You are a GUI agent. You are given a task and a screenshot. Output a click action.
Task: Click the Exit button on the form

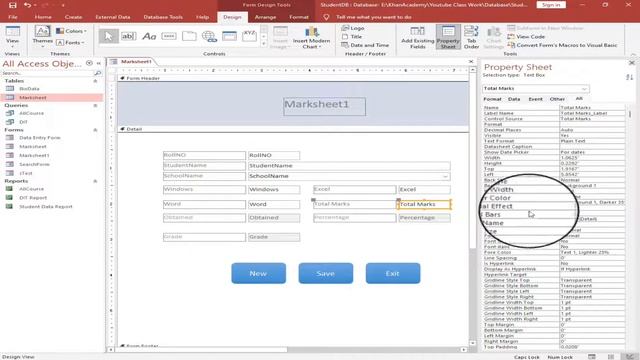tap(393, 273)
